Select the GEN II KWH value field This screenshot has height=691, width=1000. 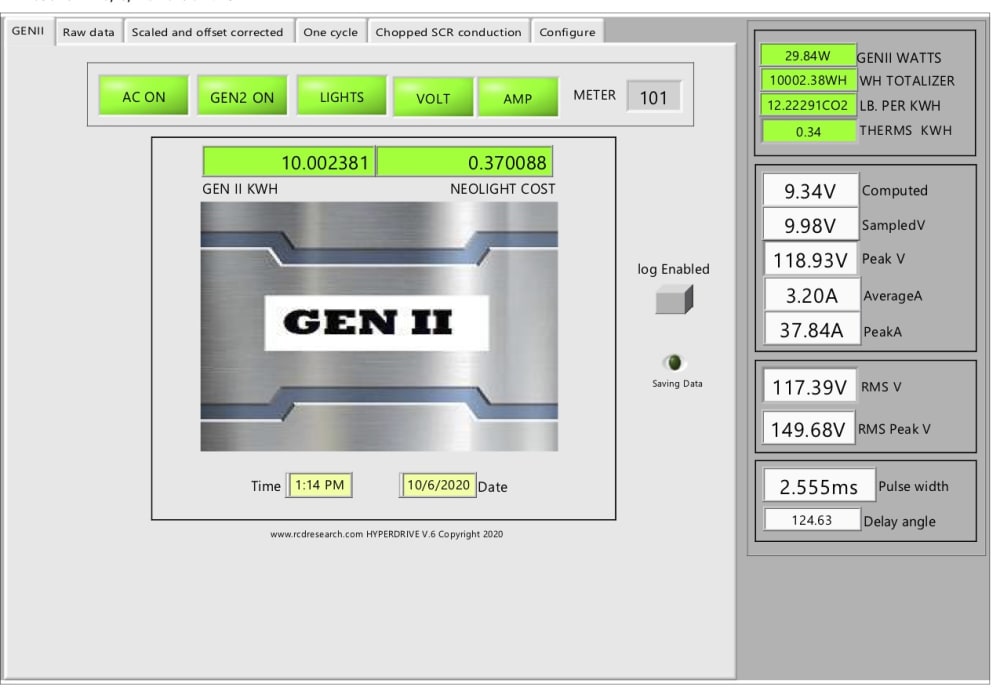click(289, 162)
